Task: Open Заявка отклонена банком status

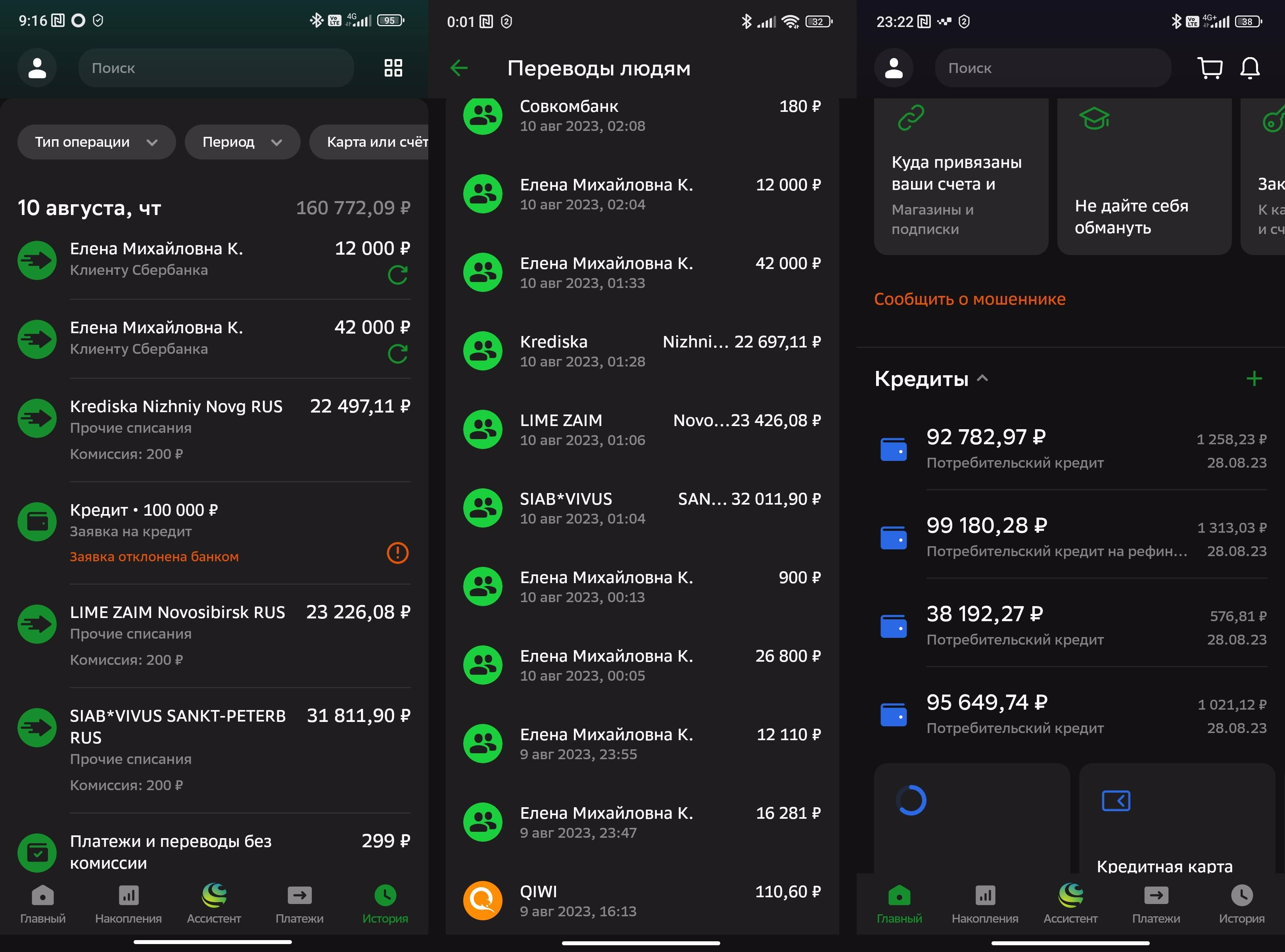Action: [x=154, y=557]
